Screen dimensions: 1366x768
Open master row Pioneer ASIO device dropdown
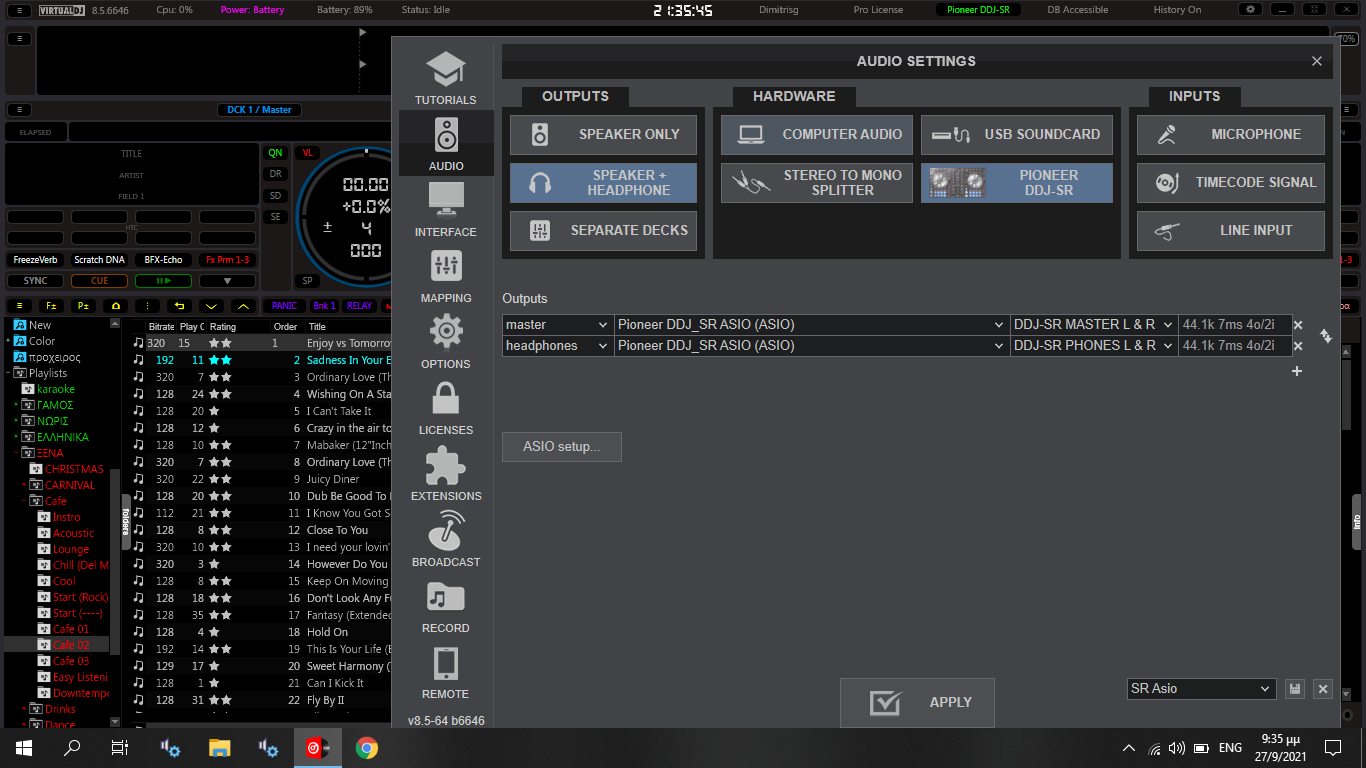[x=812, y=325]
